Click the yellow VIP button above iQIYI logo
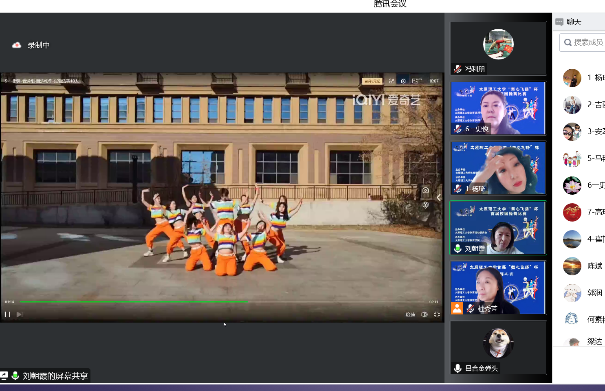This screenshot has height=391, width=605. point(372,81)
